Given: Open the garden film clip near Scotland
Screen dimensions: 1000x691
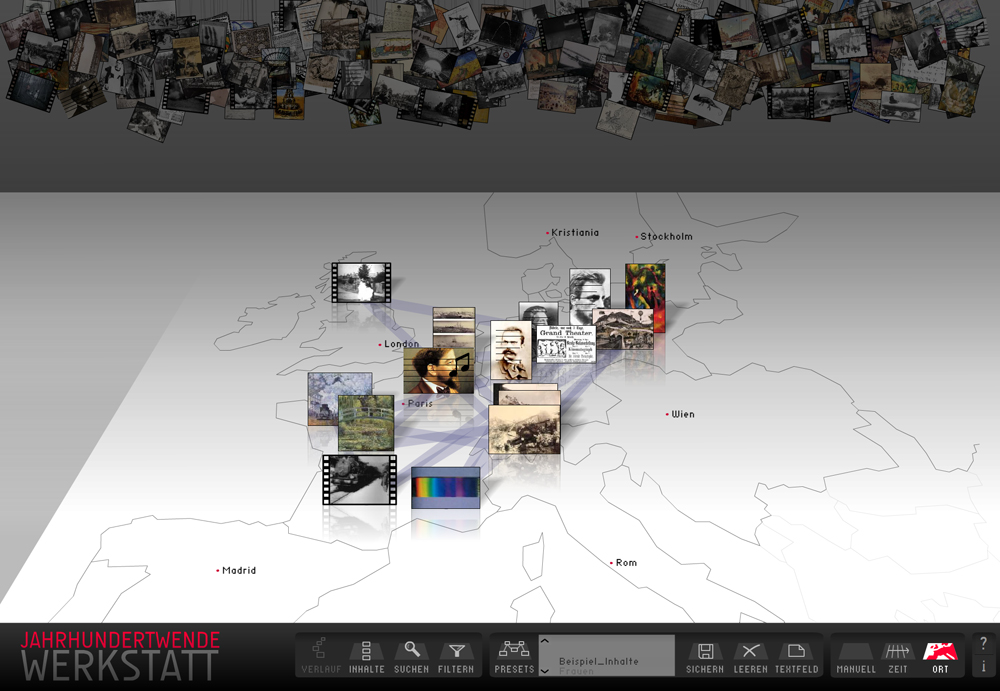Looking at the screenshot, I should pos(361,283).
